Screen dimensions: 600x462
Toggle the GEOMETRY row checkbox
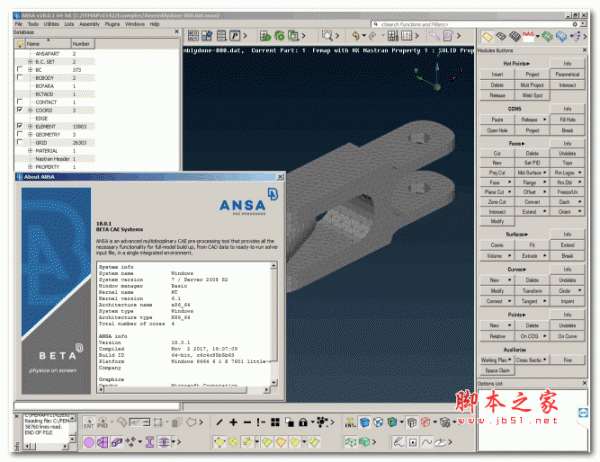click(x=20, y=134)
